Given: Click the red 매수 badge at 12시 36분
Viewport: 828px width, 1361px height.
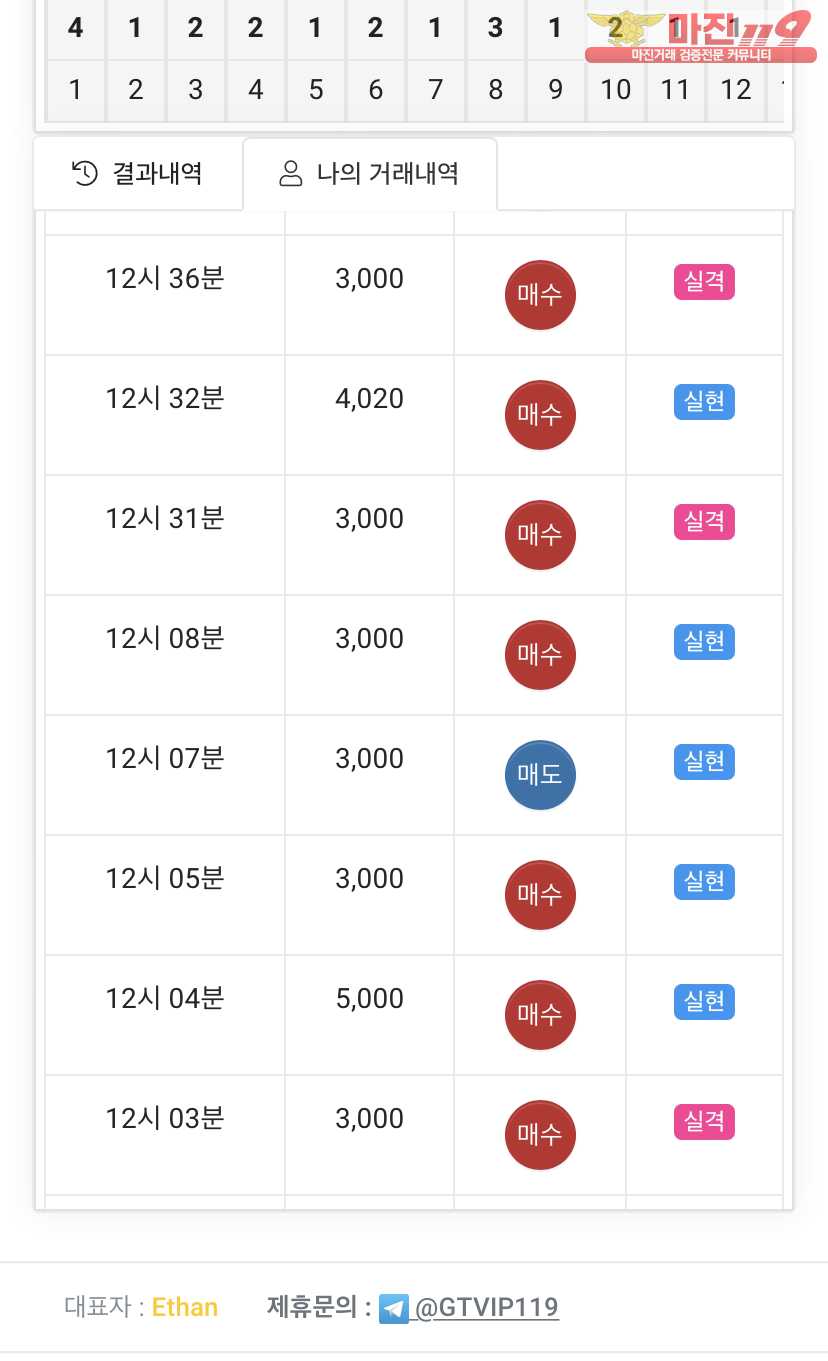Looking at the screenshot, I should click(540, 295).
